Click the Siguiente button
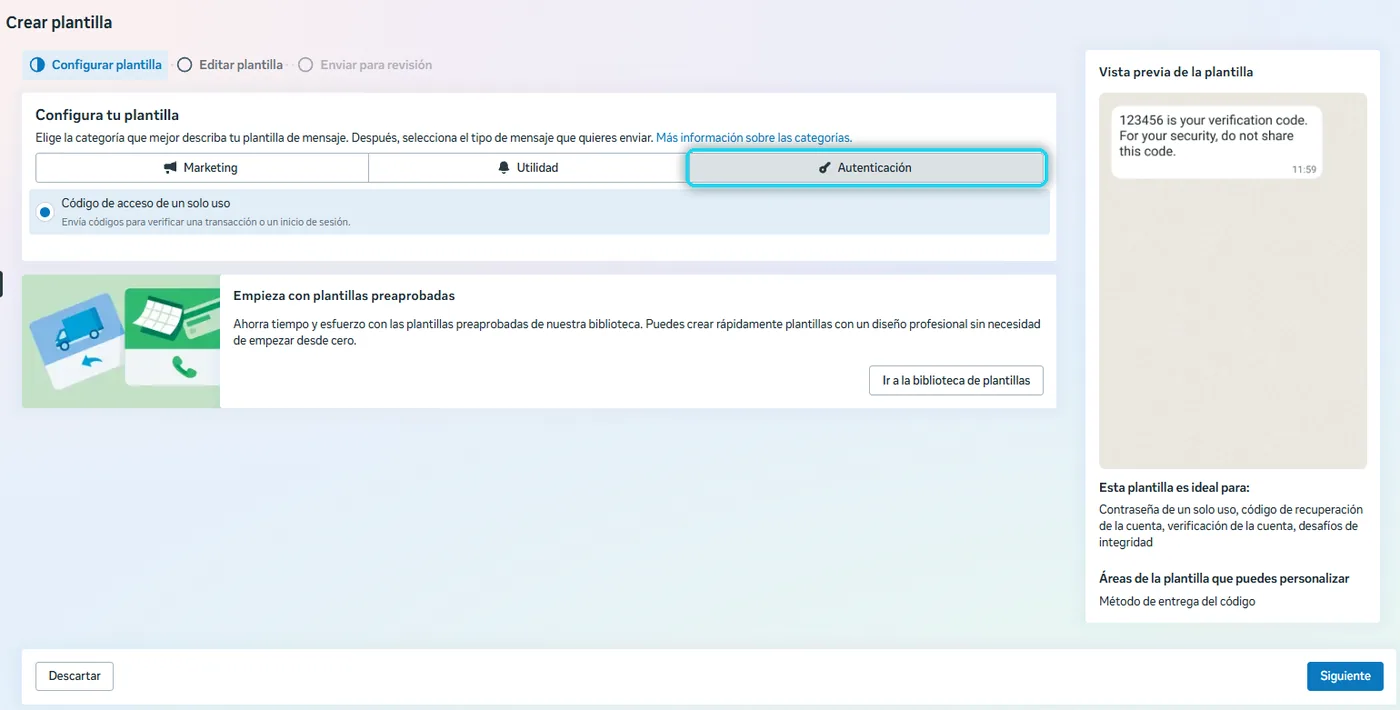This screenshot has height=710, width=1400. 1345,676
